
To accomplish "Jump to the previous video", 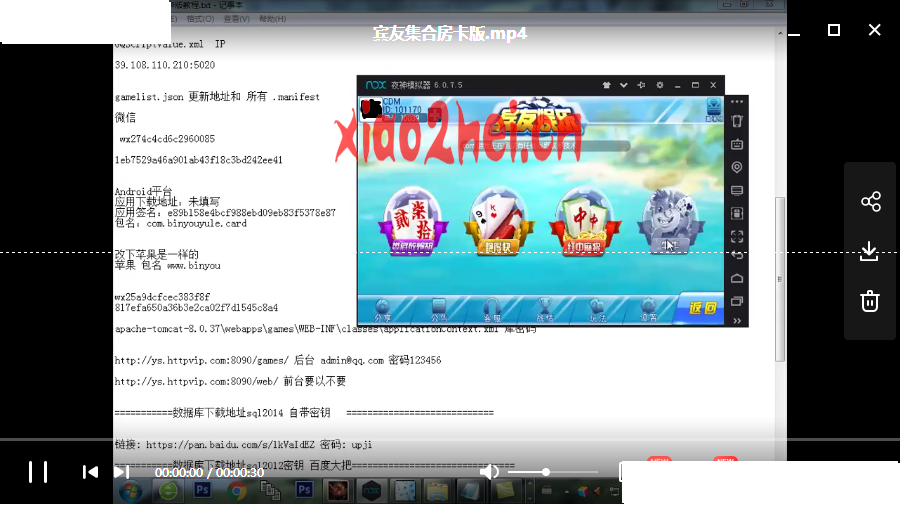I will pos(90,472).
